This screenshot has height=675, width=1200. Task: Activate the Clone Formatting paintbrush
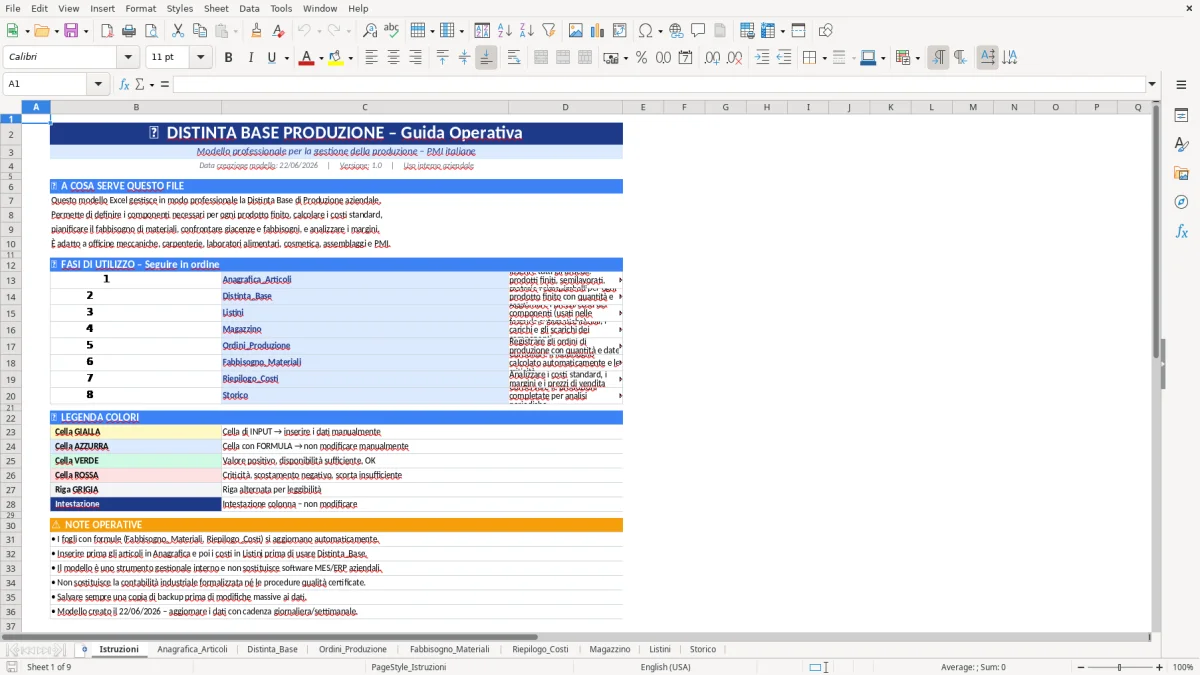pyautogui.click(x=256, y=31)
